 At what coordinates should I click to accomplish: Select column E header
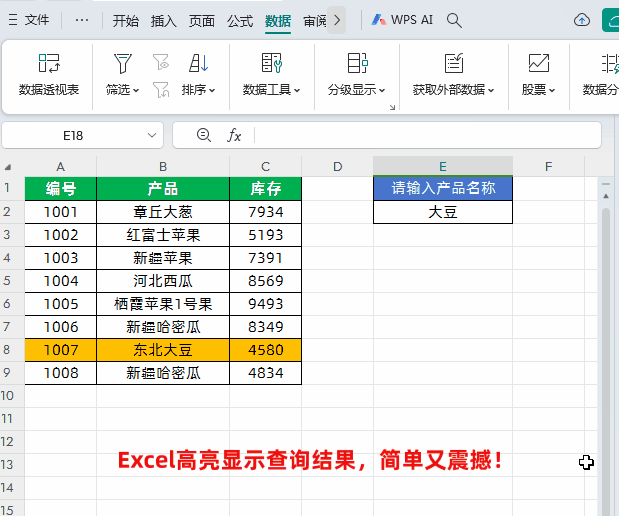click(x=443, y=167)
